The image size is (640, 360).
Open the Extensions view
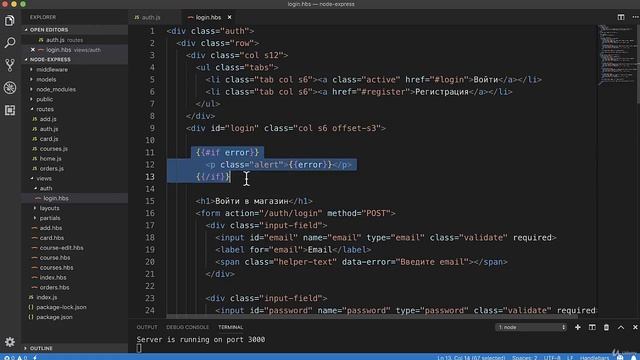coord(10,110)
